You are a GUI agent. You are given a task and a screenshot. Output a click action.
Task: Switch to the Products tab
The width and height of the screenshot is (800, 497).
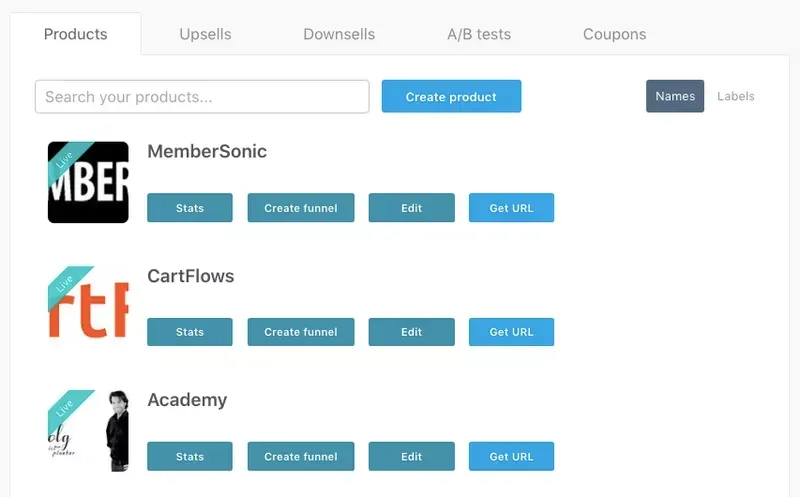pyautogui.click(x=76, y=34)
